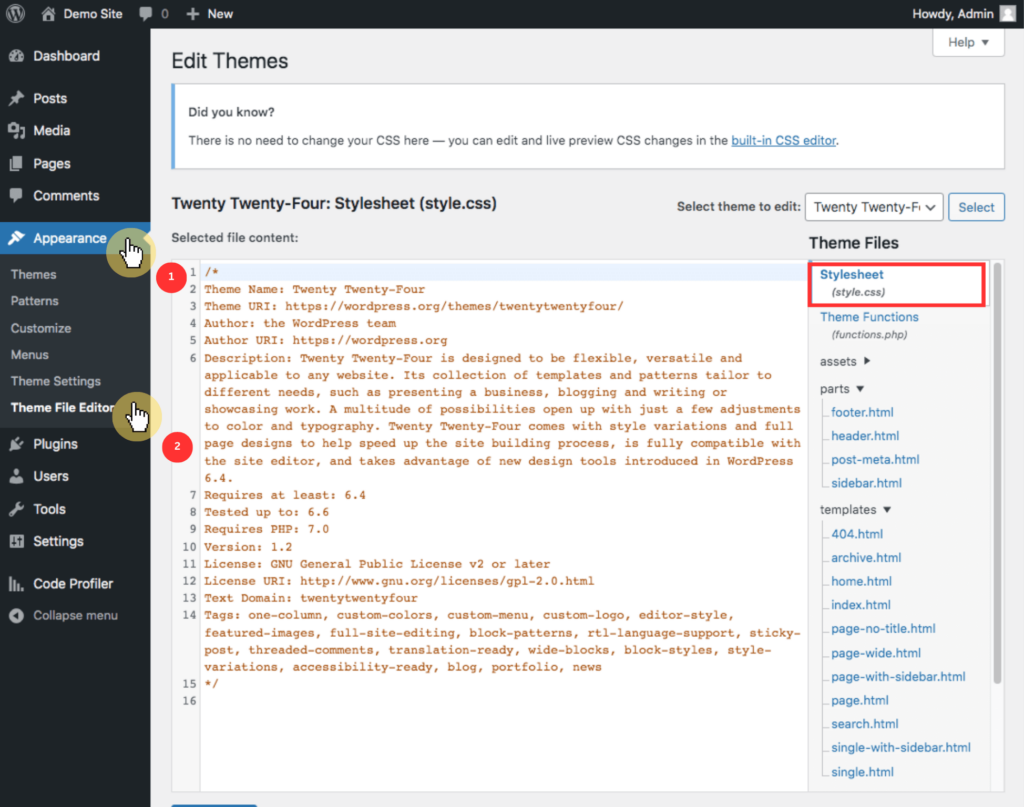
Task: Click the Pages icon in sidebar
Action: [x=16, y=163]
